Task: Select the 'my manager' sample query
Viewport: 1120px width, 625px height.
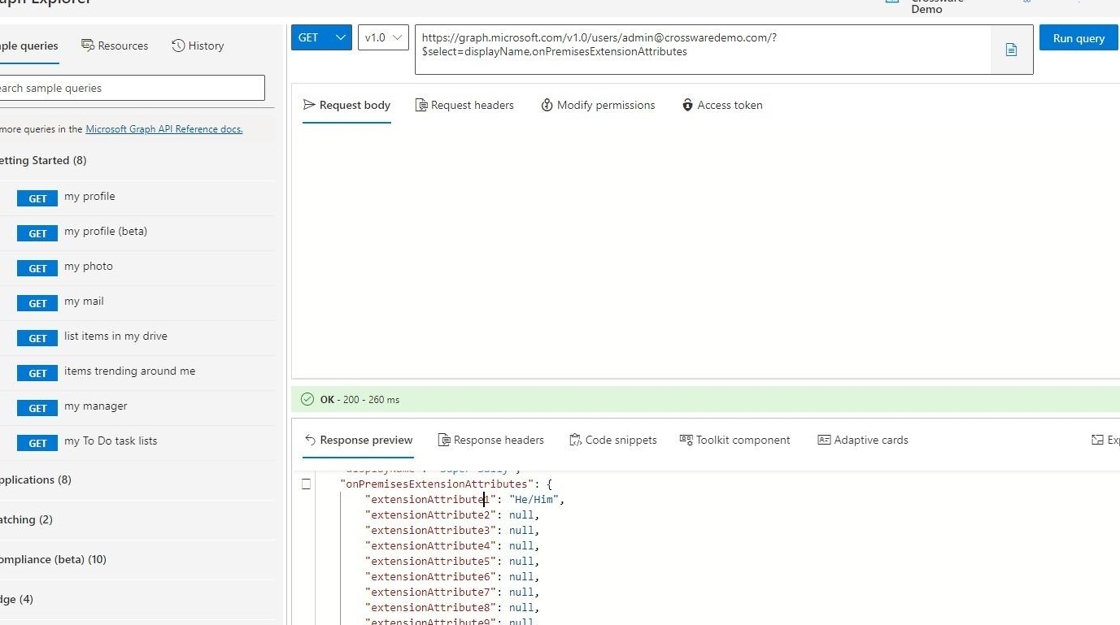Action: click(x=96, y=406)
